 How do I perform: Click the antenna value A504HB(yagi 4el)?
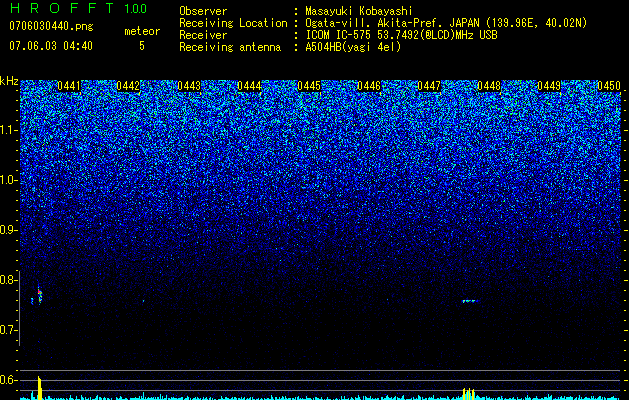(x=353, y=47)
